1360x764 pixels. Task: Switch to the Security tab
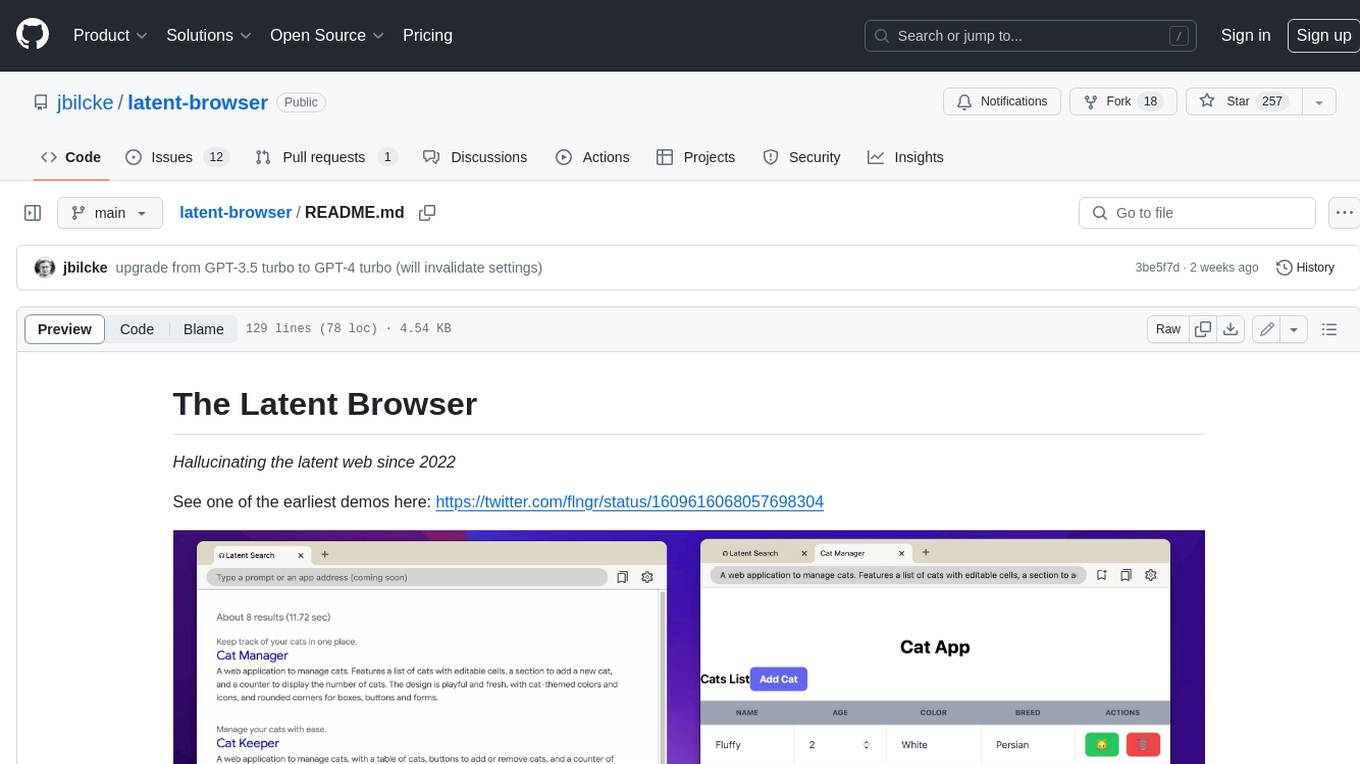(x=802, y=157)
